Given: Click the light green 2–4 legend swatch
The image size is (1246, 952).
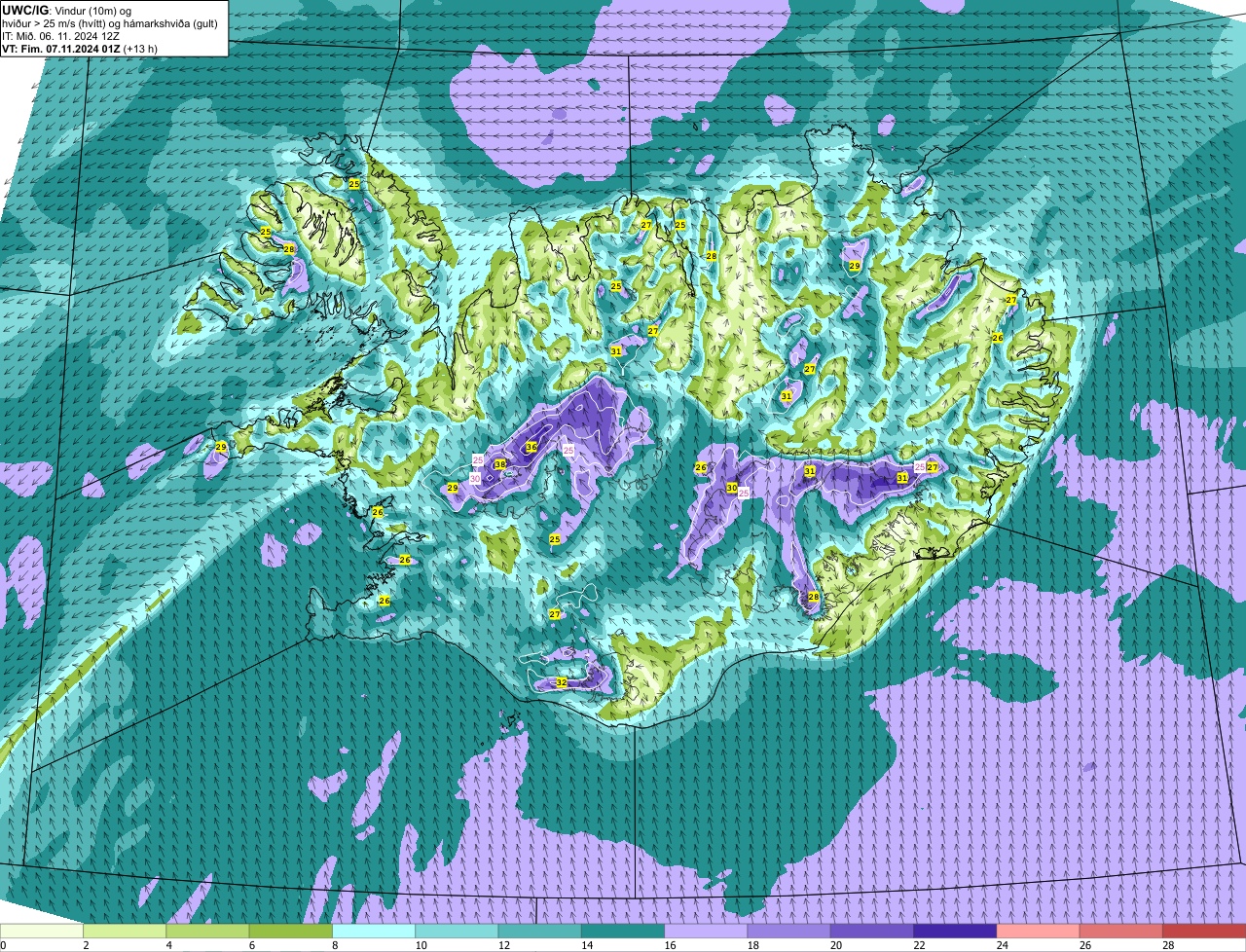Looking at the screenshot, I should (x=125, y=931).
